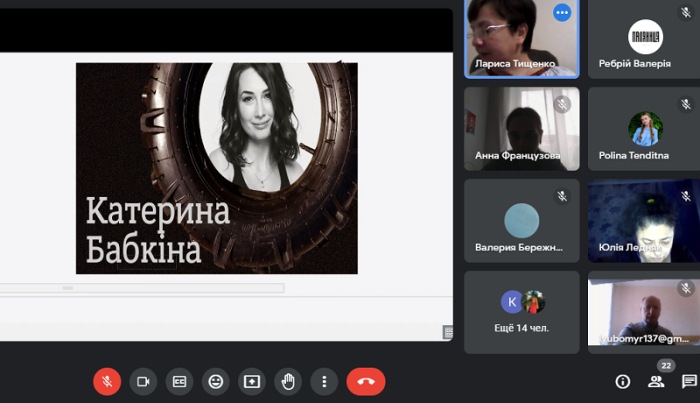
Task: Unmute the microphone in the call toolbar
Action: point(107,381)
